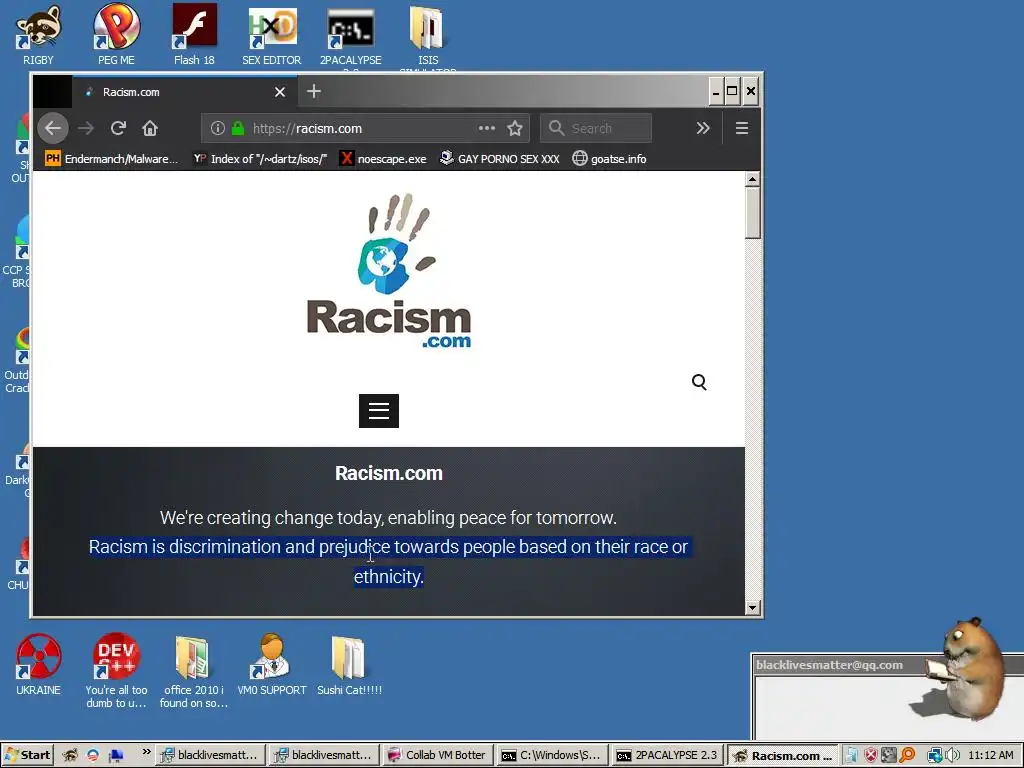Select the Racism.com tab
1024x768 pixels.
(x=184, y=92)
